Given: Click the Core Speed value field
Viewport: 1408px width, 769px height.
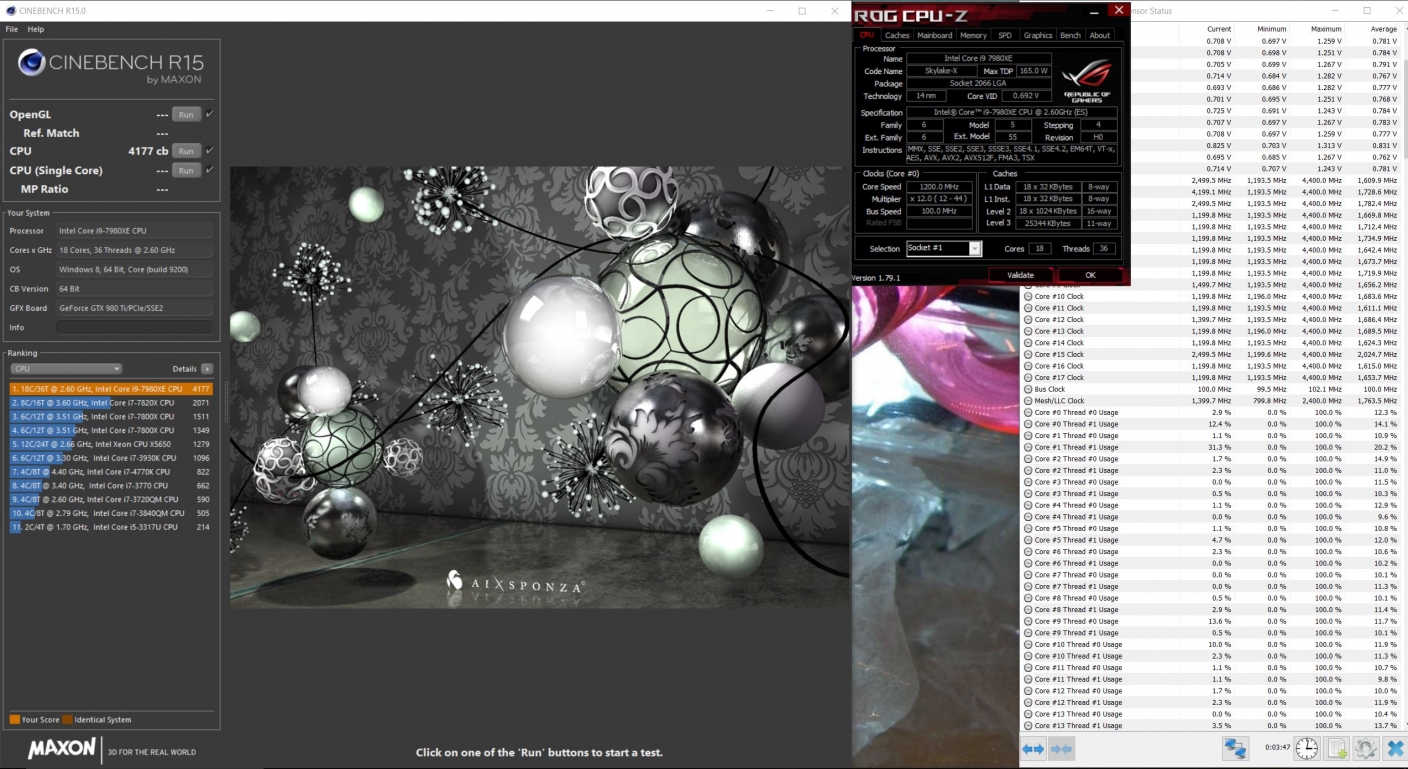Looking at the screenshot, I should click(x=939, y=187).
